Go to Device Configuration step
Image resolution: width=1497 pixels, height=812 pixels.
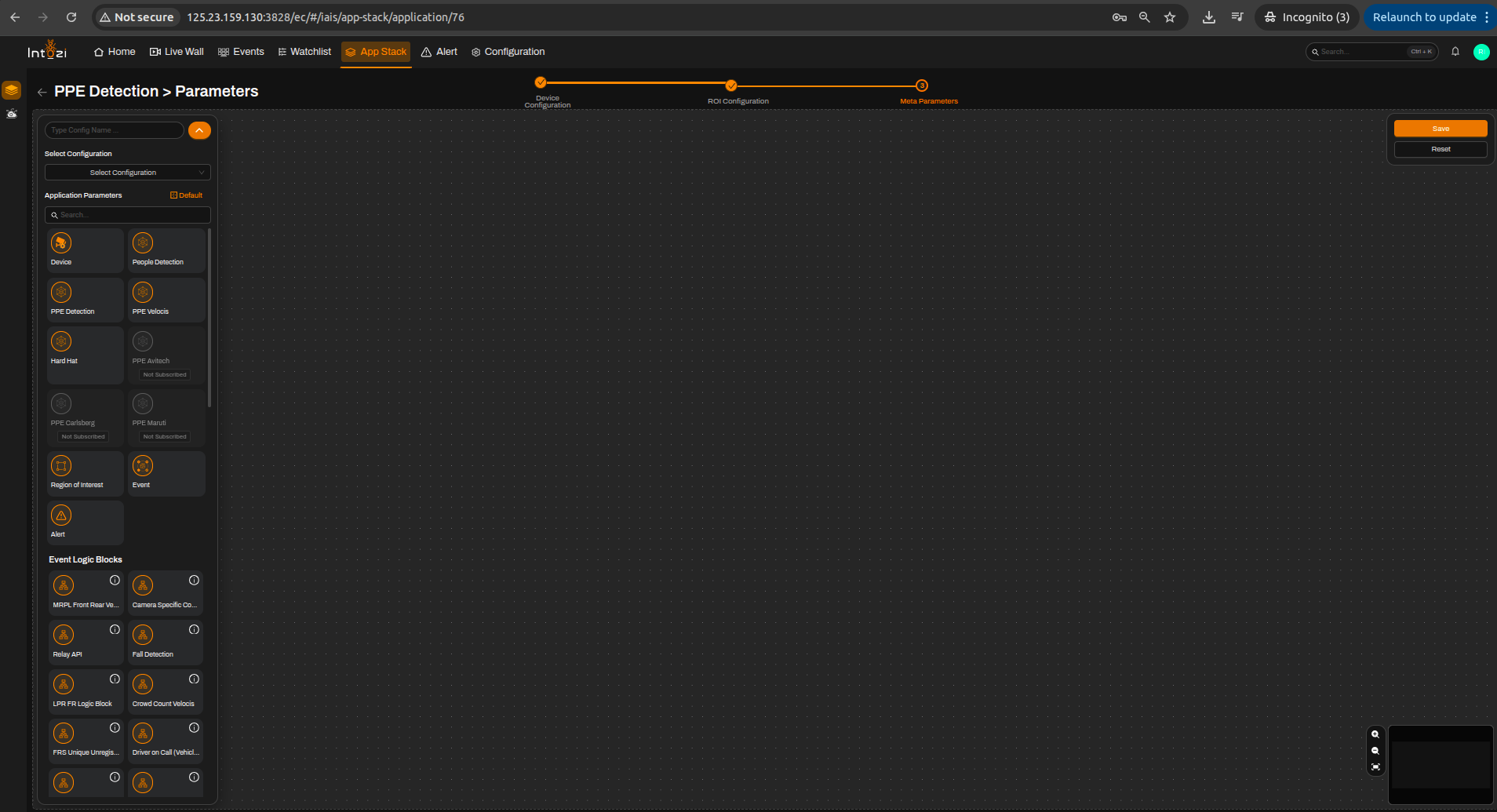click(x=541, y=83)
